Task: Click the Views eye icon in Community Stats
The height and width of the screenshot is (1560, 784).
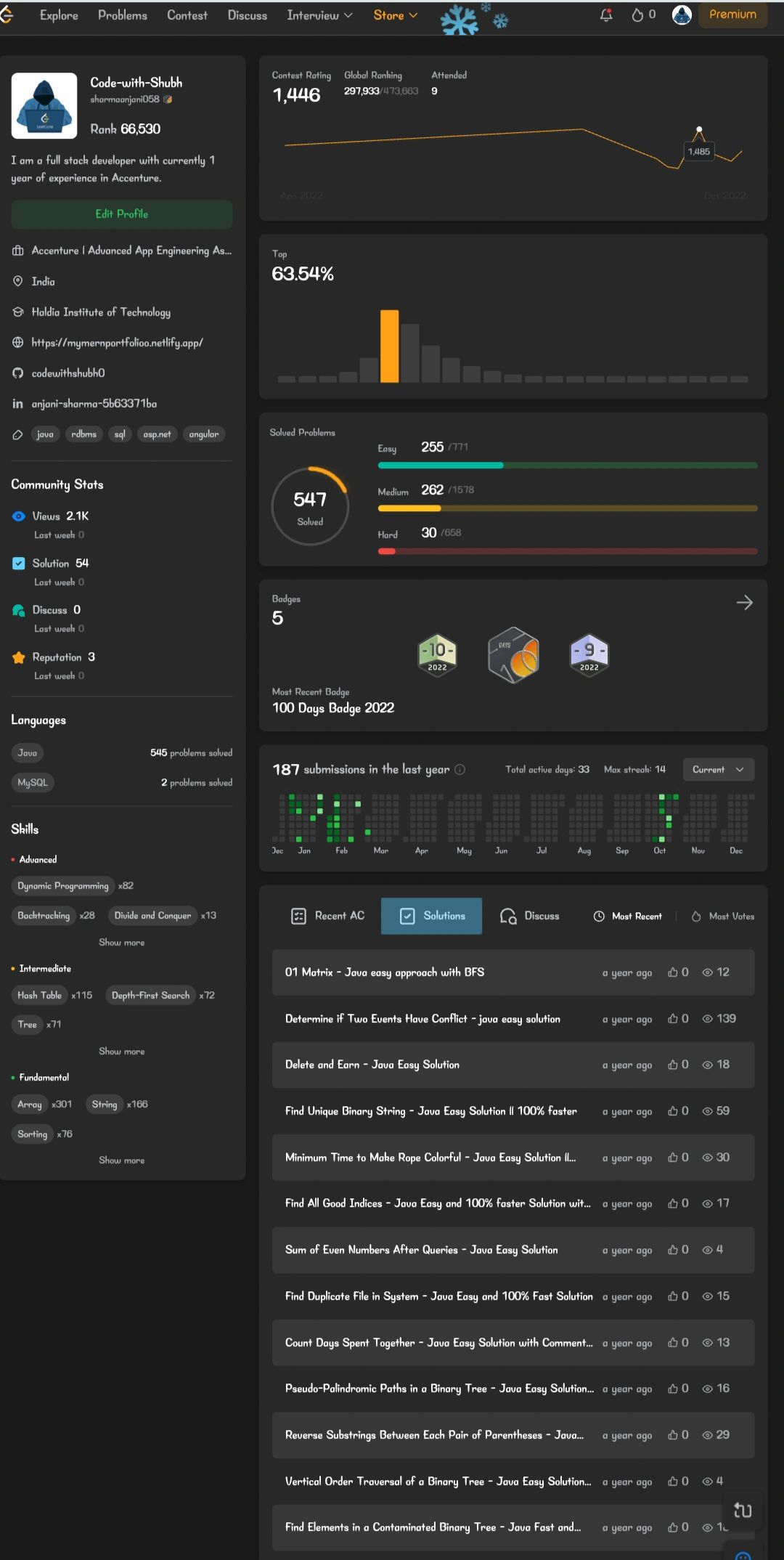Action: click(x=19, y=516)
